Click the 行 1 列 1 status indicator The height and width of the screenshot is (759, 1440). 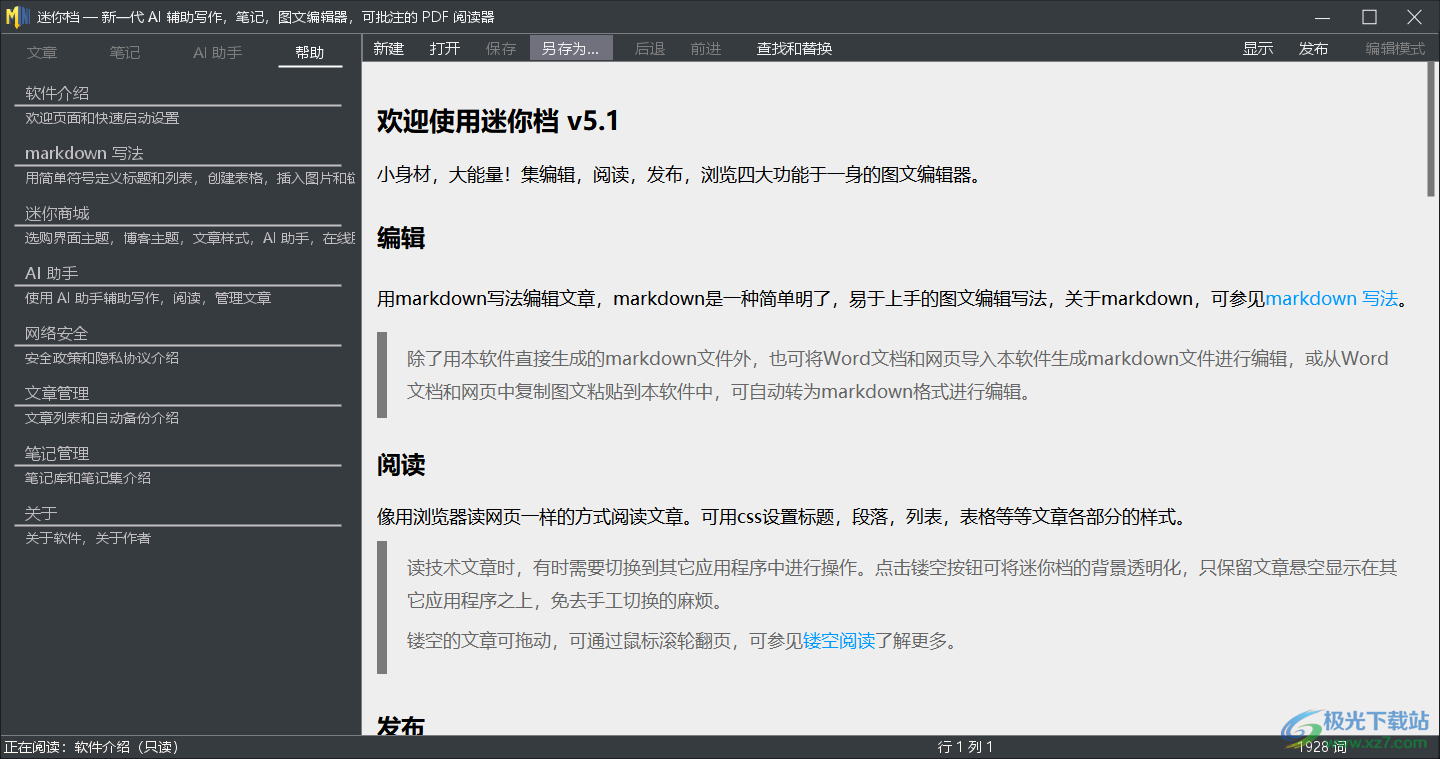click(x=965, y=747)
